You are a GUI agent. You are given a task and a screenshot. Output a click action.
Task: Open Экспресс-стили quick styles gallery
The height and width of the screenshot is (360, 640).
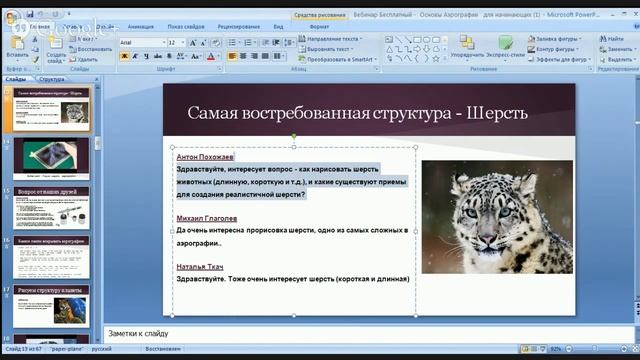pyautogui.click(x=505, y=47)
